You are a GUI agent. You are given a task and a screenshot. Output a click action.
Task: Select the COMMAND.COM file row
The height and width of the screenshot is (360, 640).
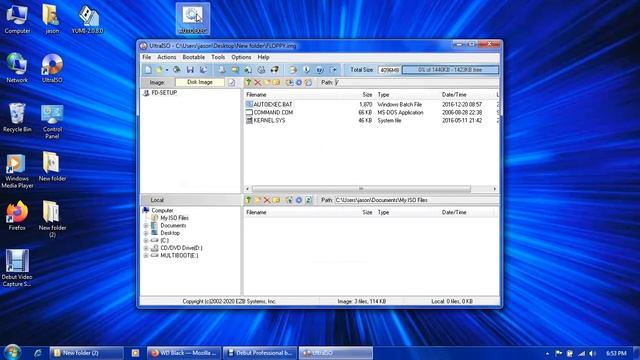(371, 112)
